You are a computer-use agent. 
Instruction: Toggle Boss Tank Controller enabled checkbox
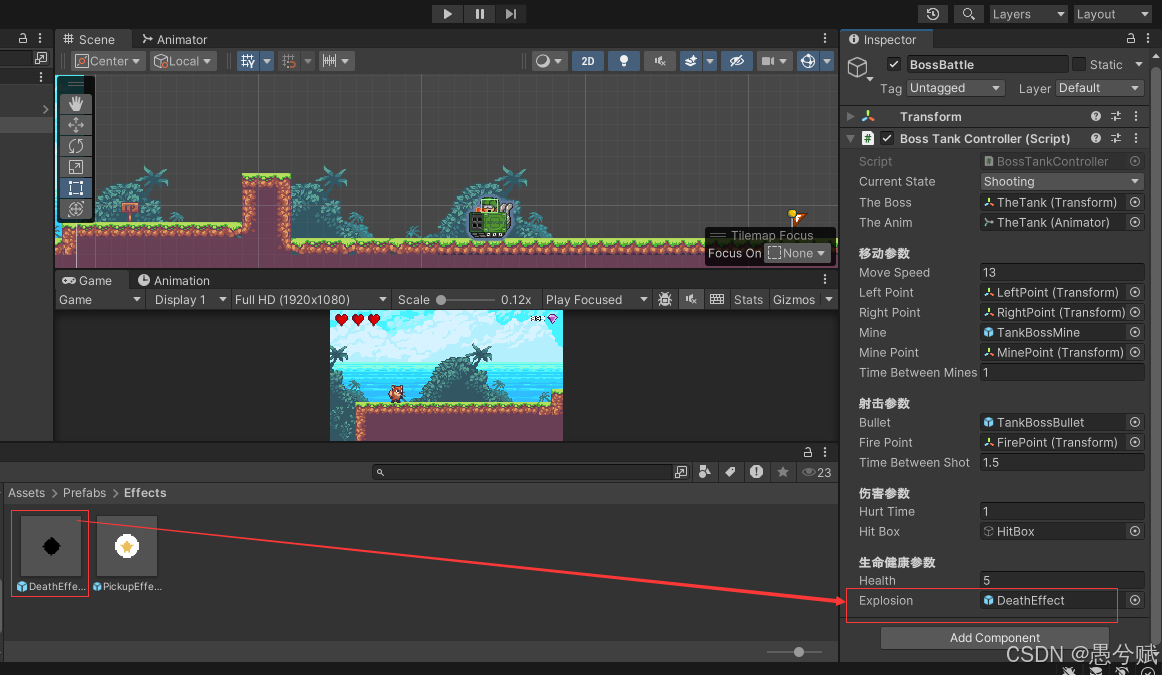pyautogui.click(x=887, y=139)
